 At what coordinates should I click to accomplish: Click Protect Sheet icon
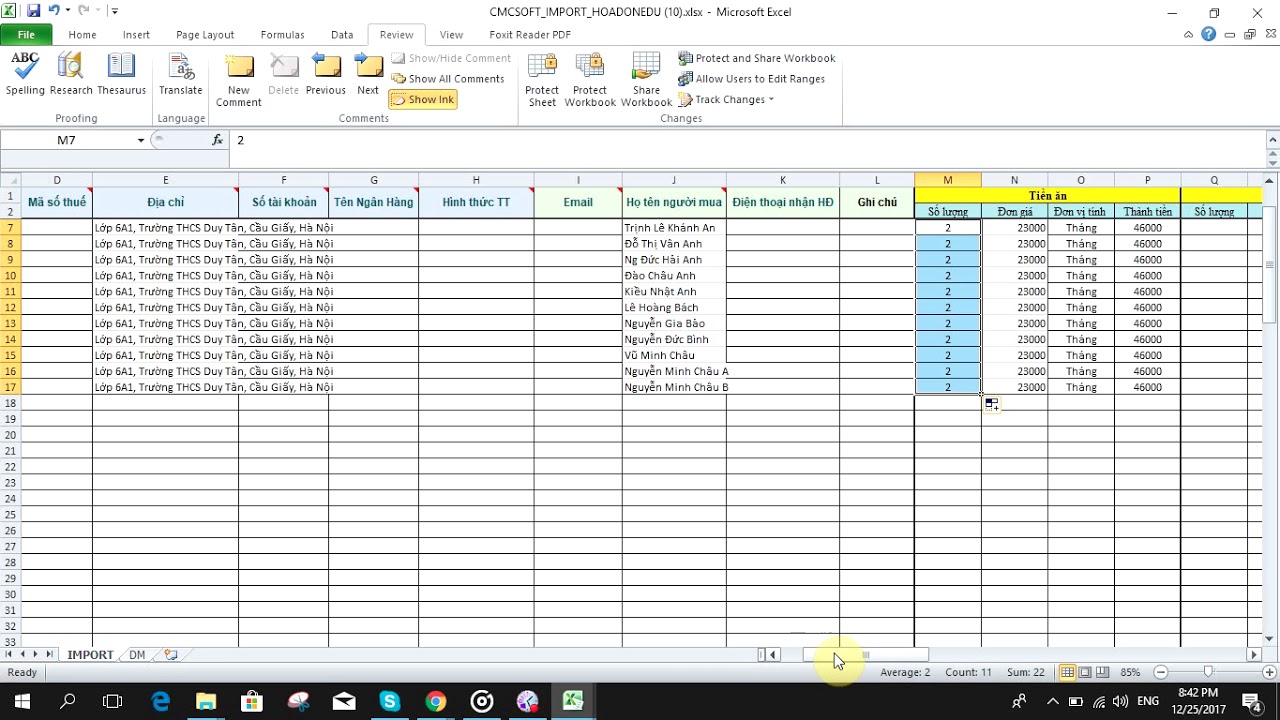point(542,80)
